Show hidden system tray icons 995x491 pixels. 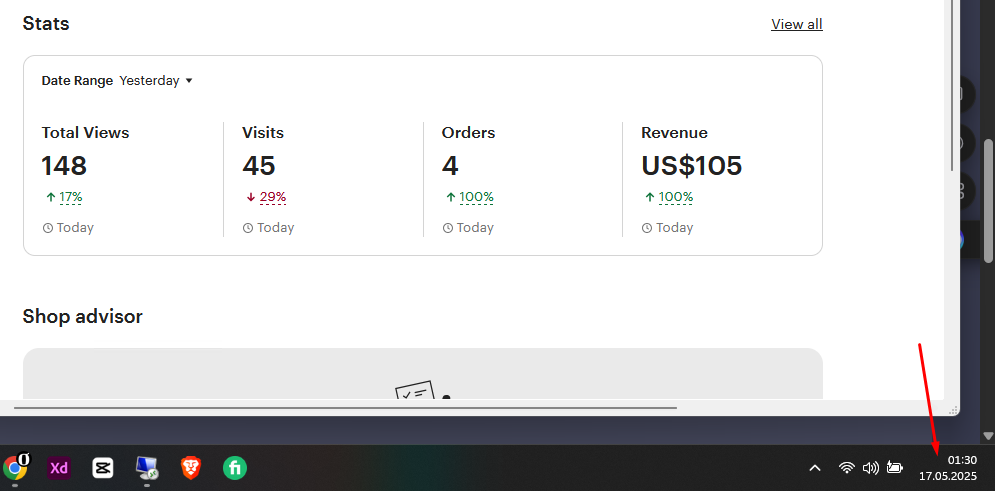815,468
